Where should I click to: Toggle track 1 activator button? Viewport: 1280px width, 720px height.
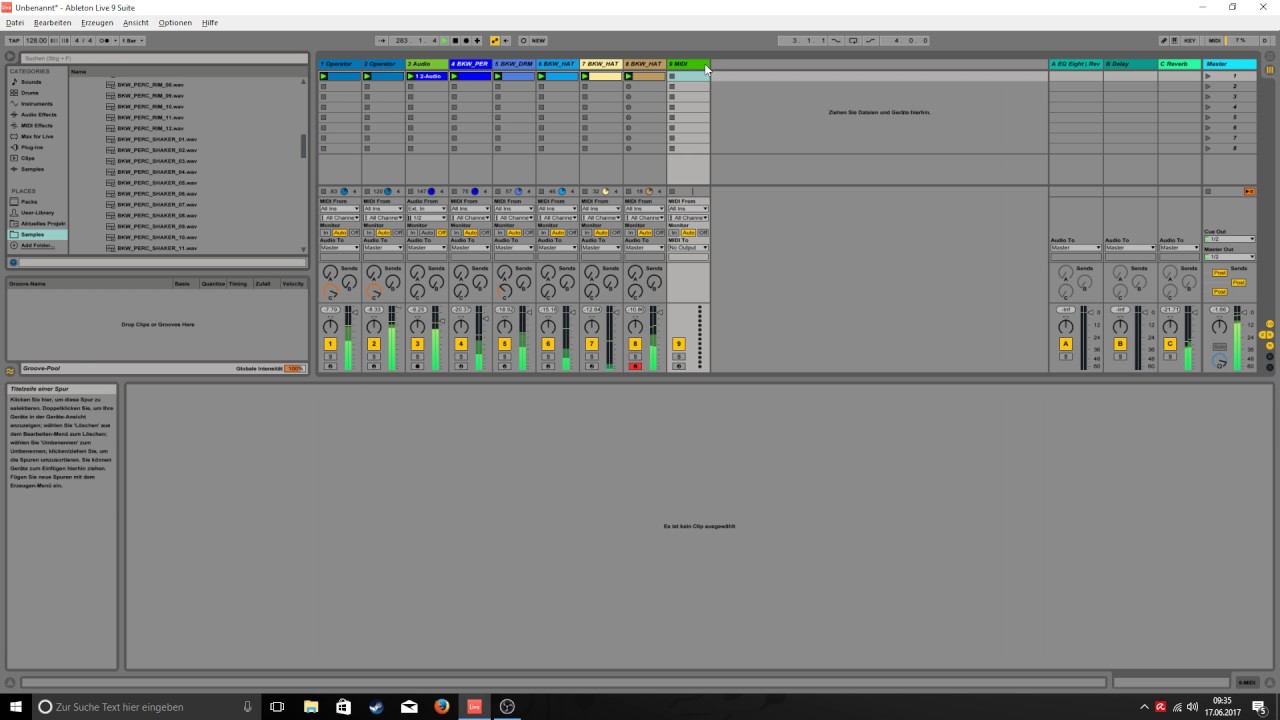click(330, 343)
